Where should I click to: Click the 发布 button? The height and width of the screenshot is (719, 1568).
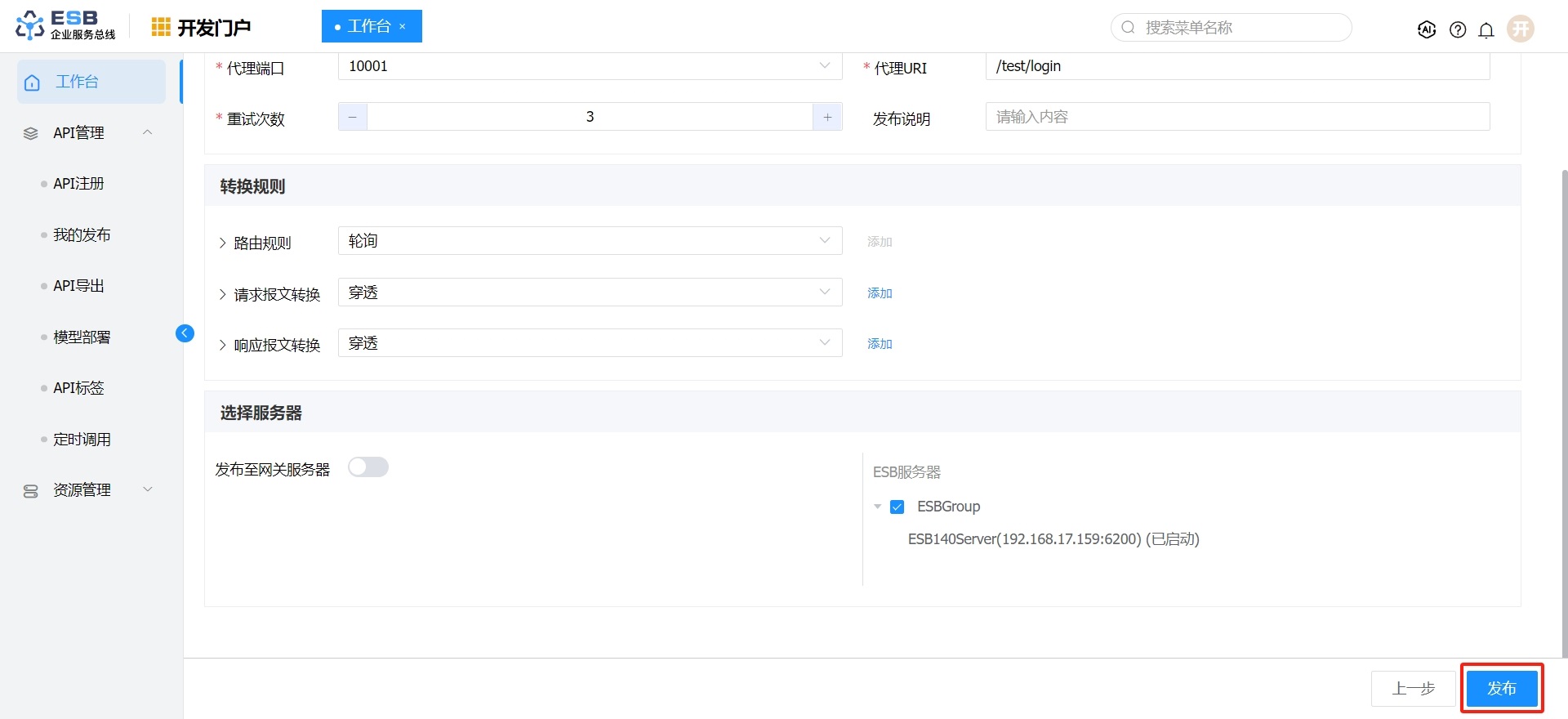pyautogui.click(x=1501, y=688)
